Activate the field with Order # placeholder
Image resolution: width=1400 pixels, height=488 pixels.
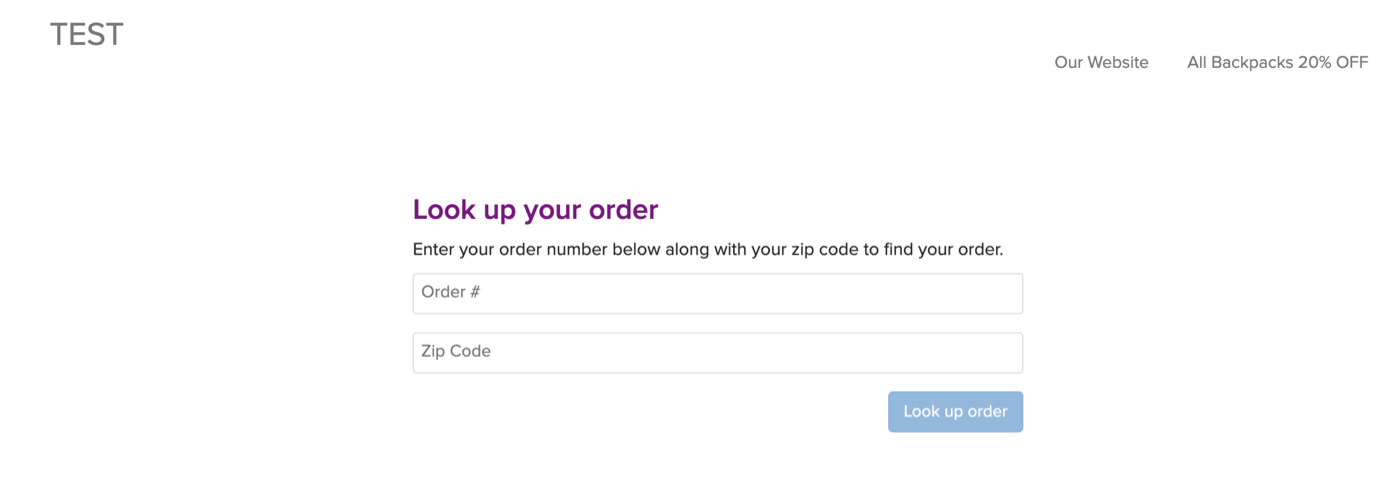pos(717,293)
